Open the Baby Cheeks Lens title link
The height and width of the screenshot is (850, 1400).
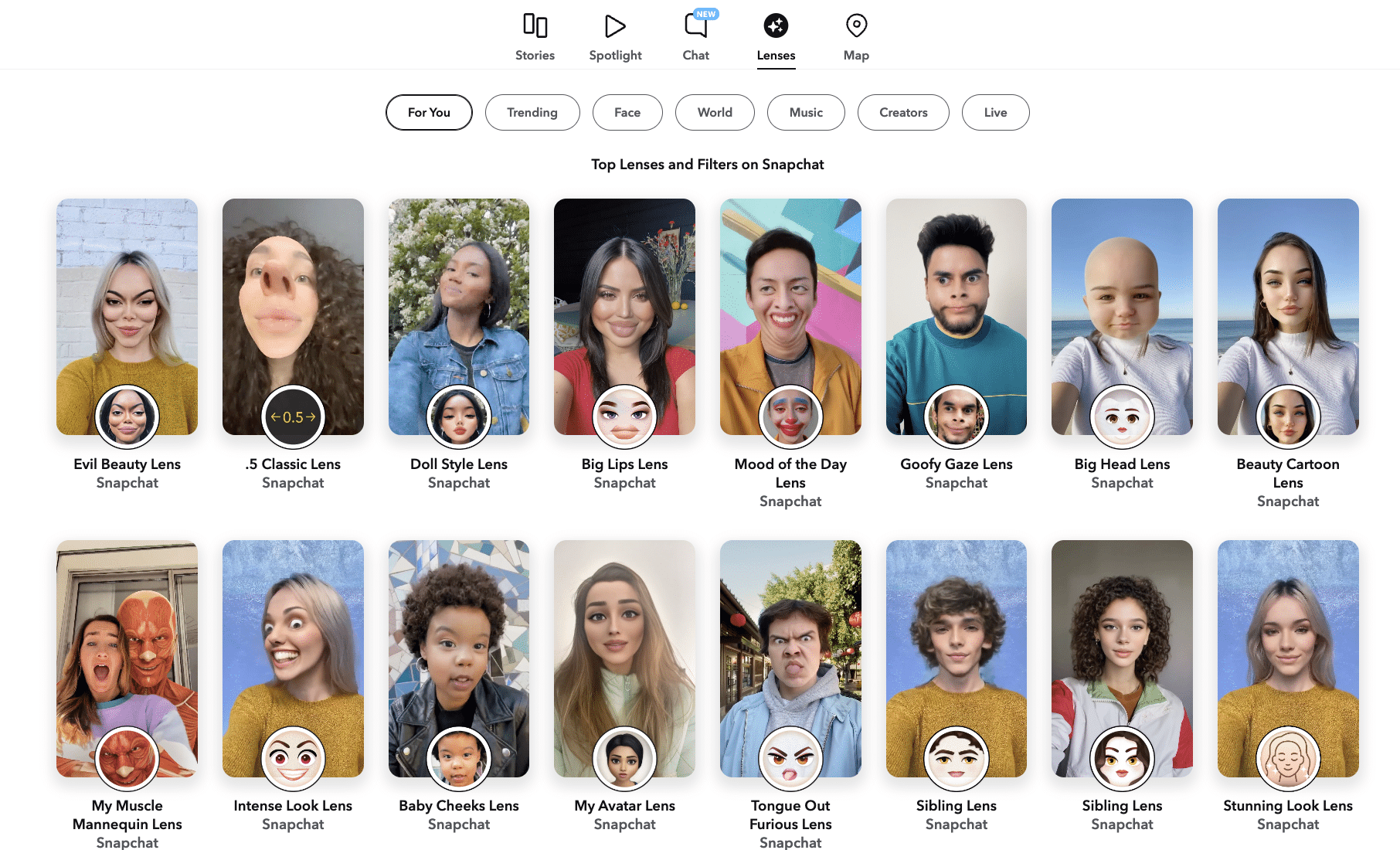tap(459, 805)
